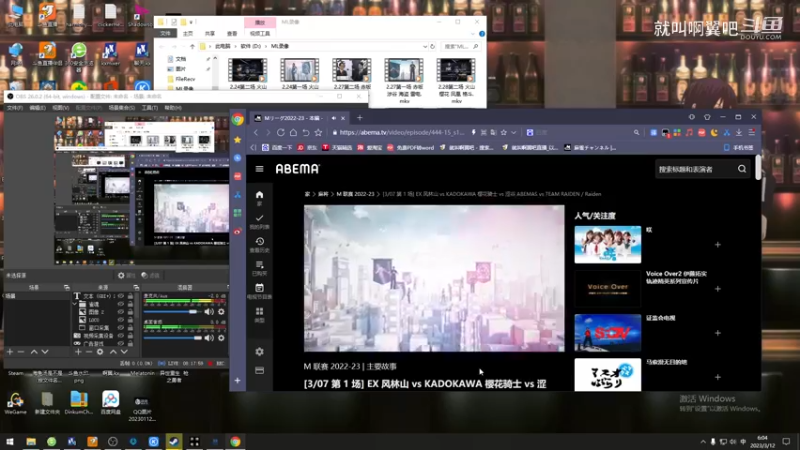The image size is (800, 450).
Task: Open the File menu in OBS
Action: point(15,108)
